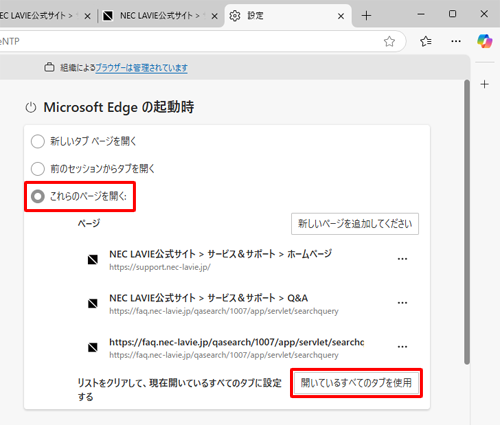Open the ブラウザーは管理されています link

[141, 68]
